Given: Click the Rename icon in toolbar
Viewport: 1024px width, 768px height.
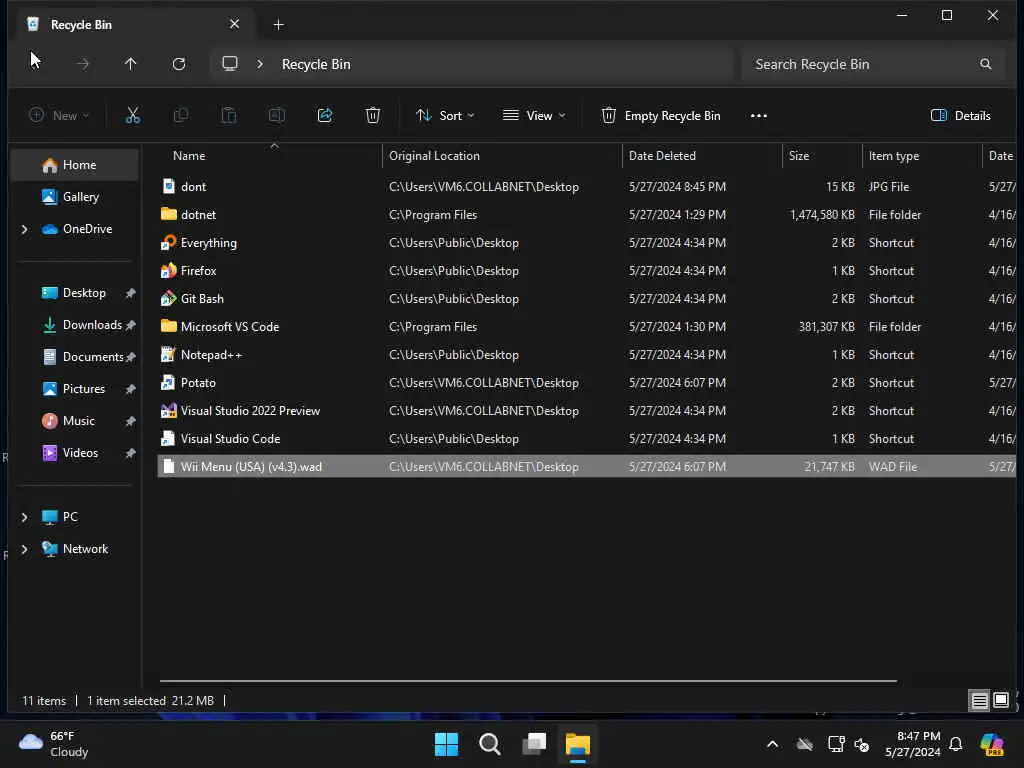Looking at the screenshot, I should click(x=277, y=116).
